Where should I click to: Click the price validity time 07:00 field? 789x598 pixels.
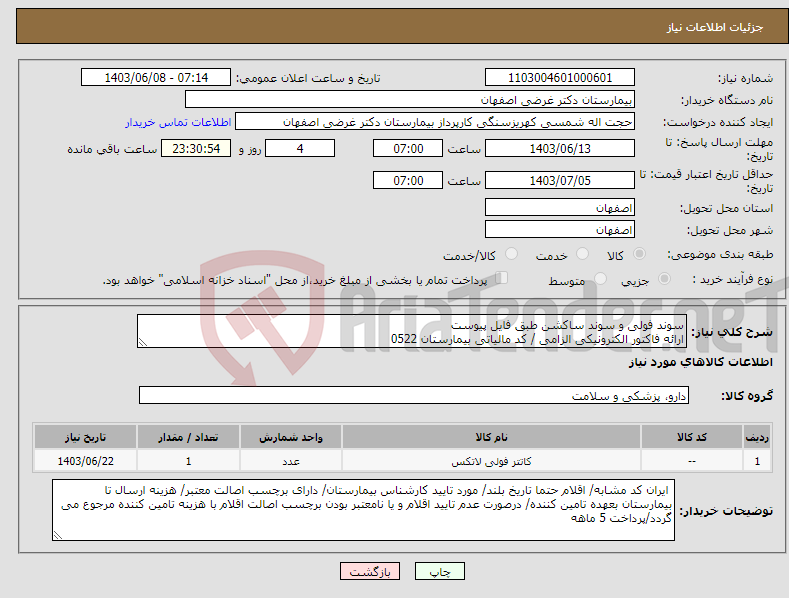pos(408,180)
